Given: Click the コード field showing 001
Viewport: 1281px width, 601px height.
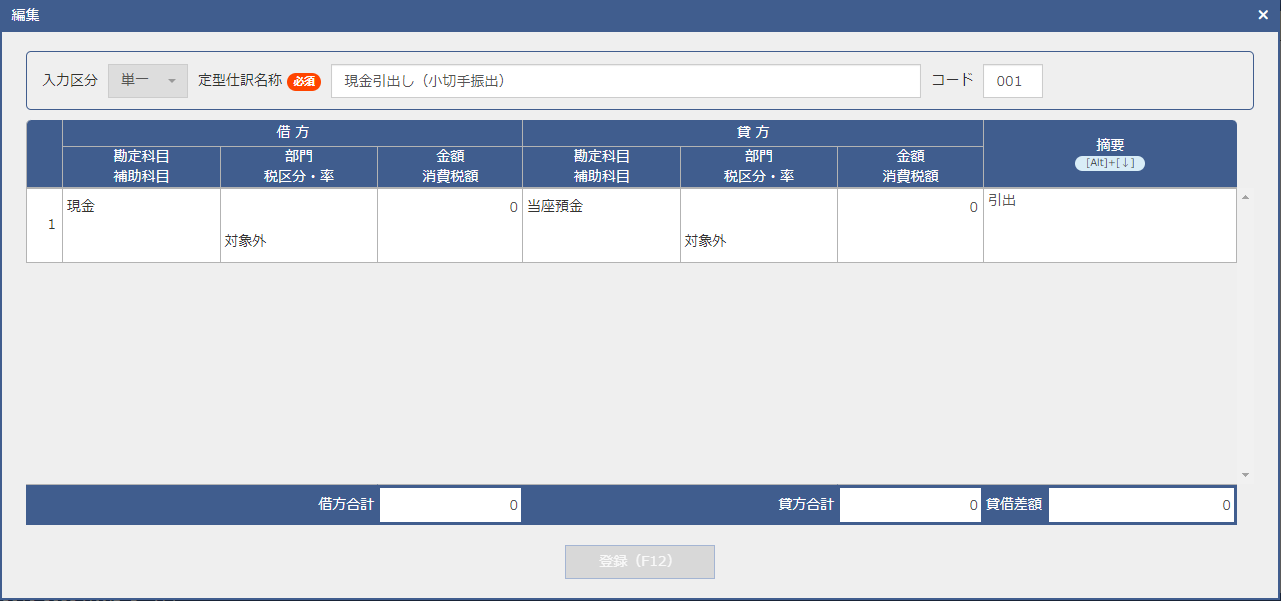Looking at the screenshot, I should coord(1013,81).
